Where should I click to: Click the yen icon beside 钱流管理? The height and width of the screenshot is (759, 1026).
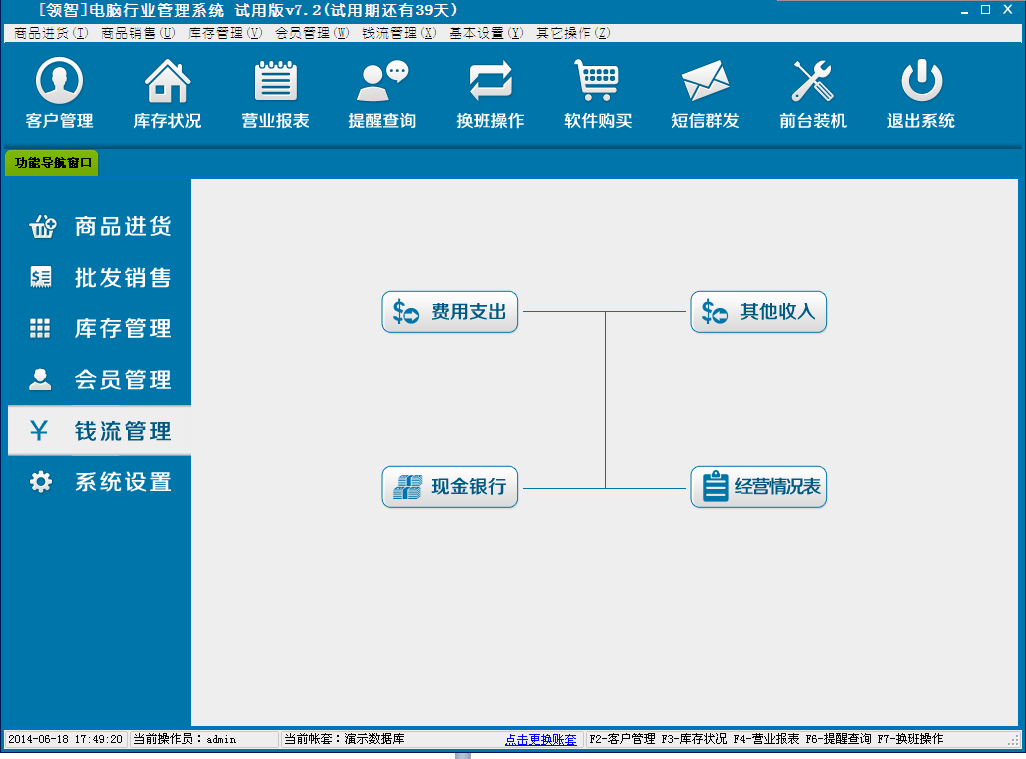coord(39,430)
